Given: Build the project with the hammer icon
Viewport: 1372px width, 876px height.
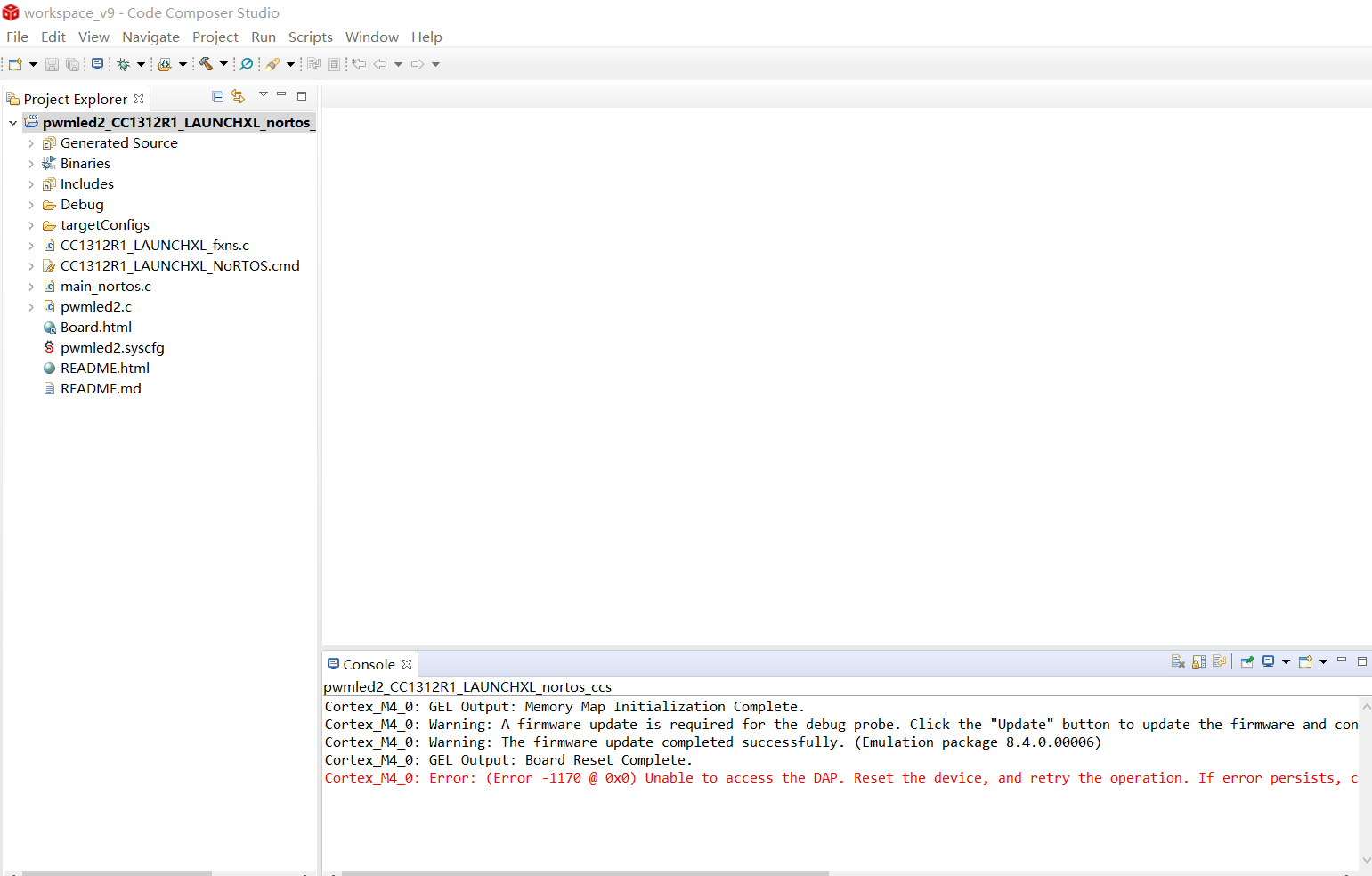Looking at the screenshot, I should pyautogui.click(x=206, y=63).
